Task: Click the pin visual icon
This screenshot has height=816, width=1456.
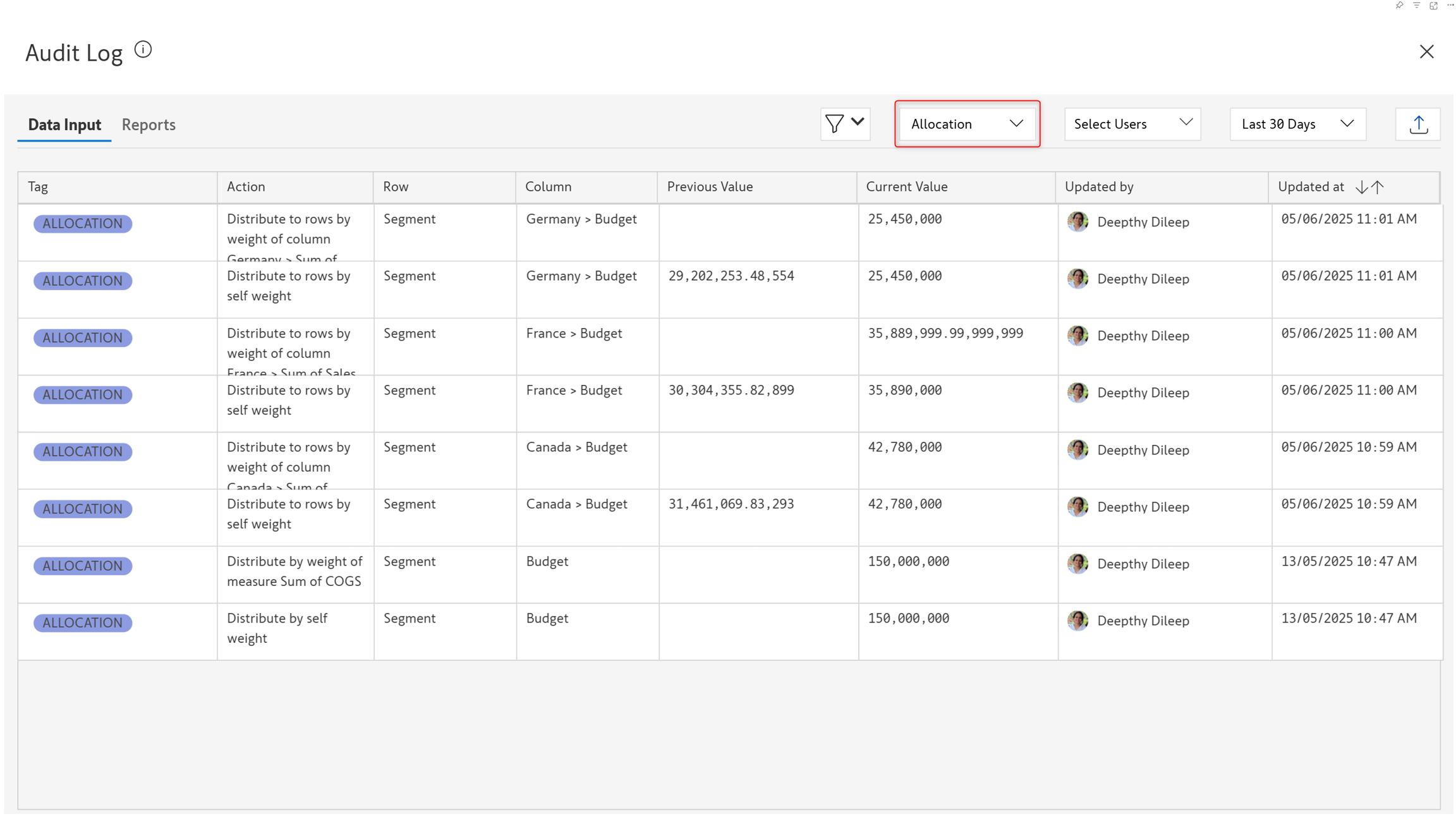Action: [1399, 5]
